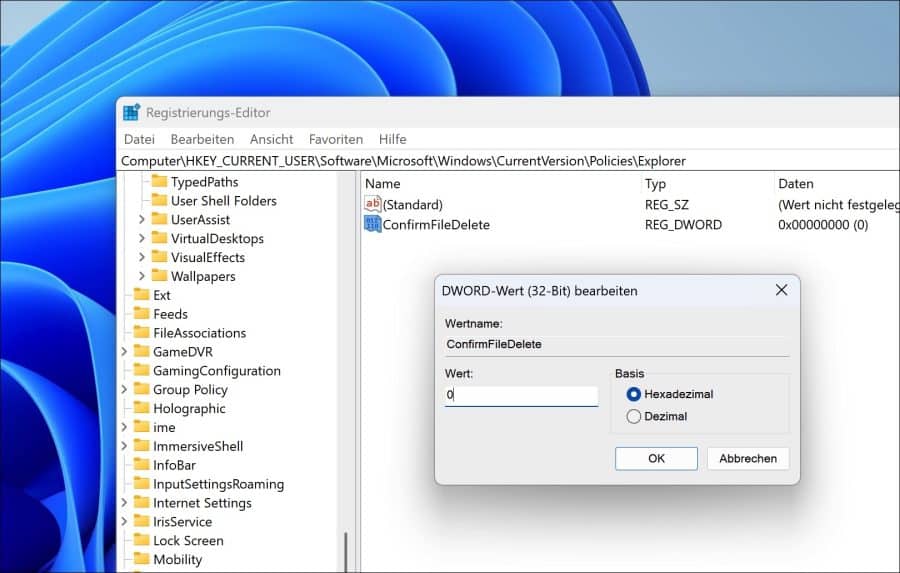Click the TypedPaths folder icon

[158, 182]
